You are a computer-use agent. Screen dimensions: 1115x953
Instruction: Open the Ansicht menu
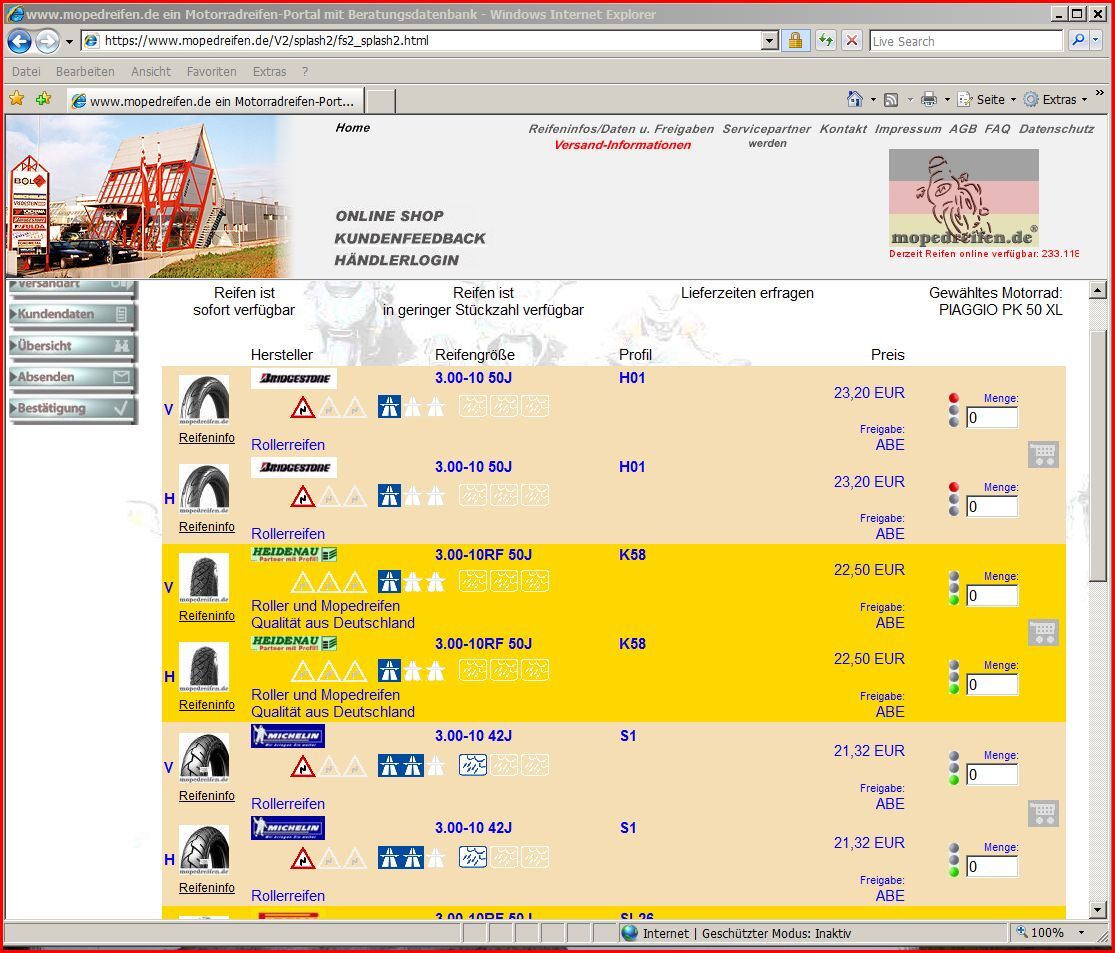coord(151,72)
